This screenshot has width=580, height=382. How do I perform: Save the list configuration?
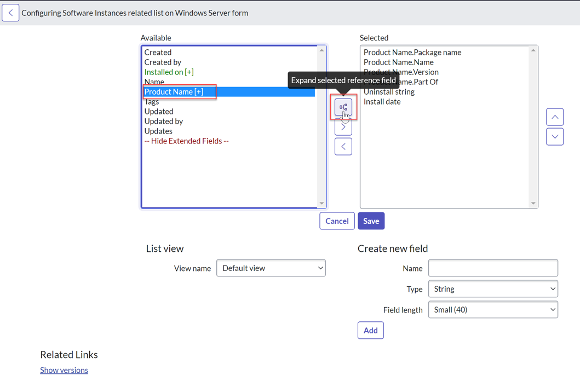pos(371,221)
